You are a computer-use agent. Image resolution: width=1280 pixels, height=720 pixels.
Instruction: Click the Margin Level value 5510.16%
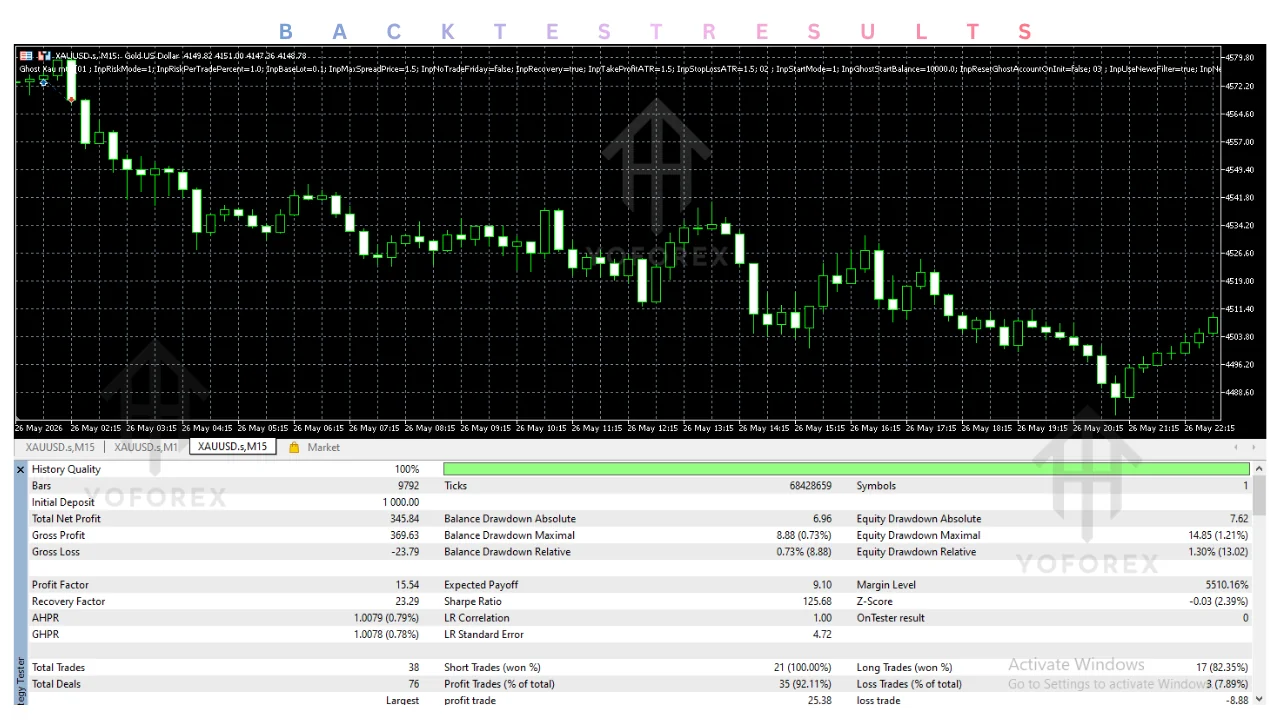(x=1228, y=585)
